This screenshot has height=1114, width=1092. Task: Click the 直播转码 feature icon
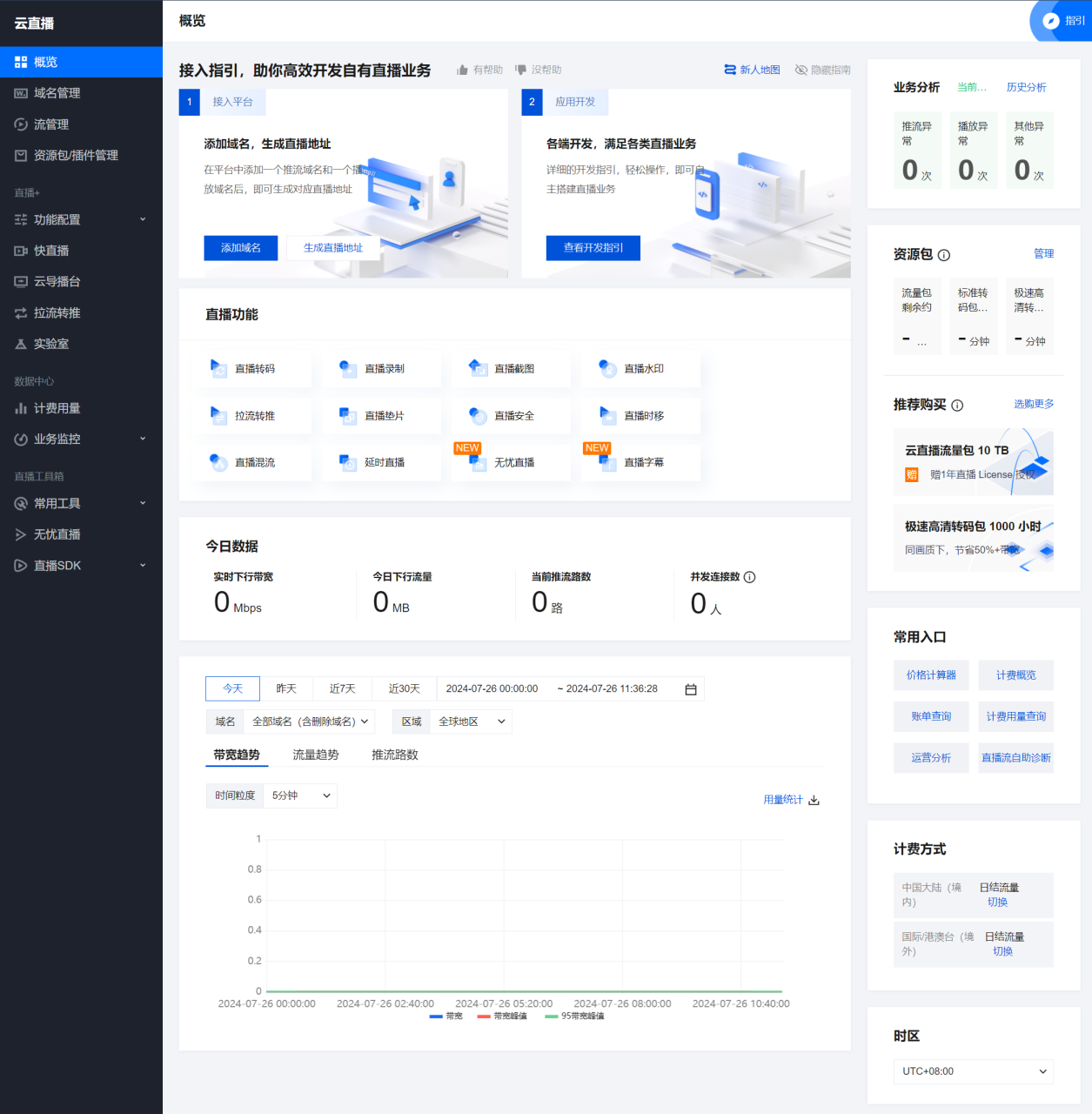point(218,368)
